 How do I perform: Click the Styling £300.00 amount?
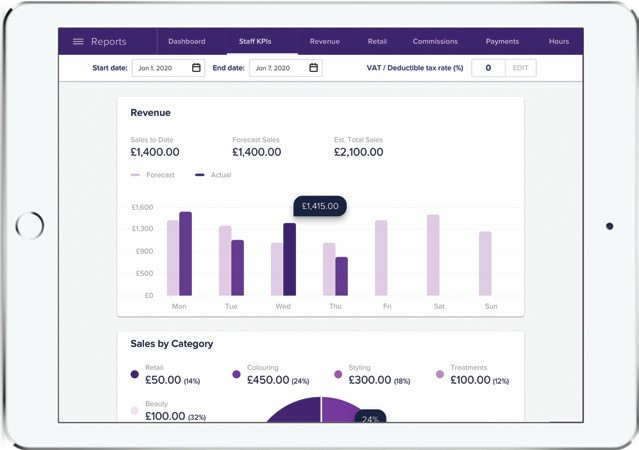tap(370, 380)
